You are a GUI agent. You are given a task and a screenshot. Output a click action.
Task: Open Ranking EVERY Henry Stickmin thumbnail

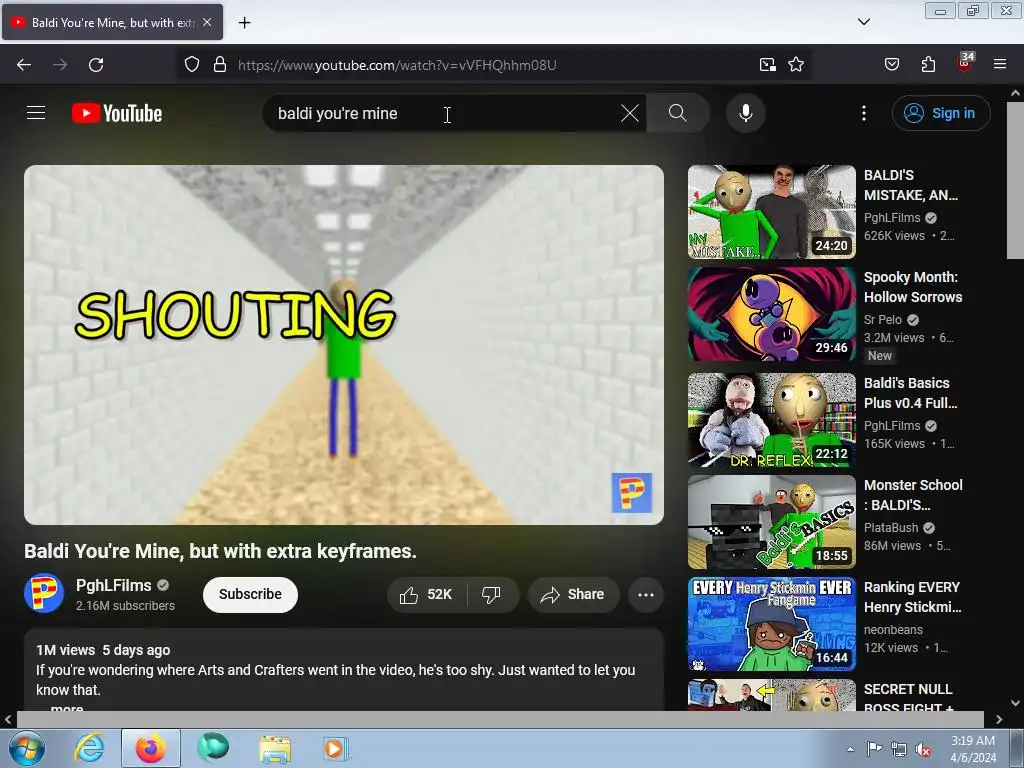pos(771,624)
